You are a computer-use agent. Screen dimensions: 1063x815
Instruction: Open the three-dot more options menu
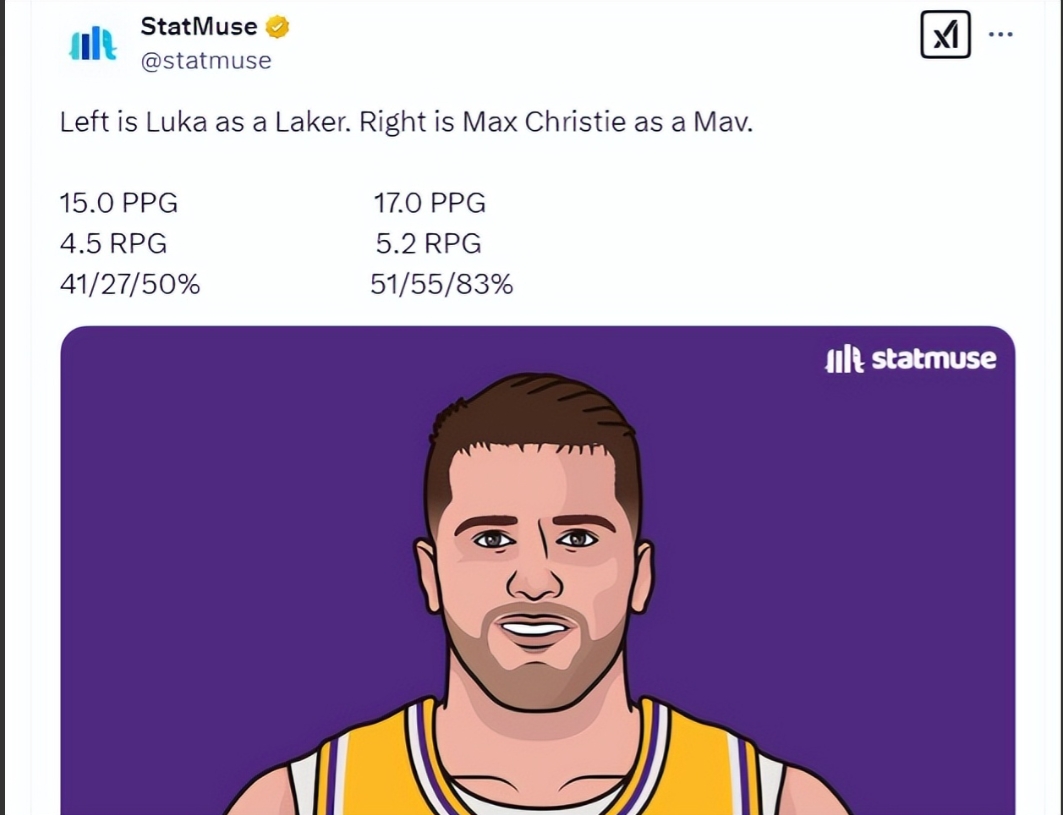(x=1000, y=33)
